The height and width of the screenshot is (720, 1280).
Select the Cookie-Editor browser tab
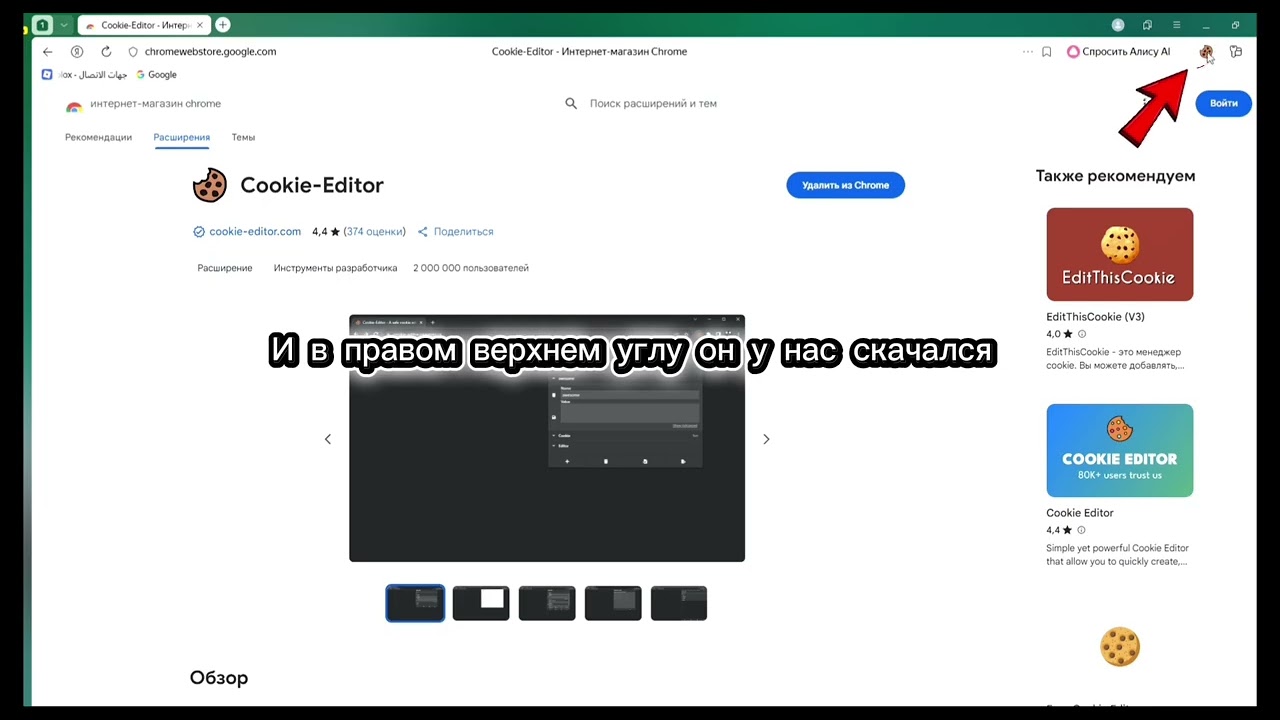[144, 25]
